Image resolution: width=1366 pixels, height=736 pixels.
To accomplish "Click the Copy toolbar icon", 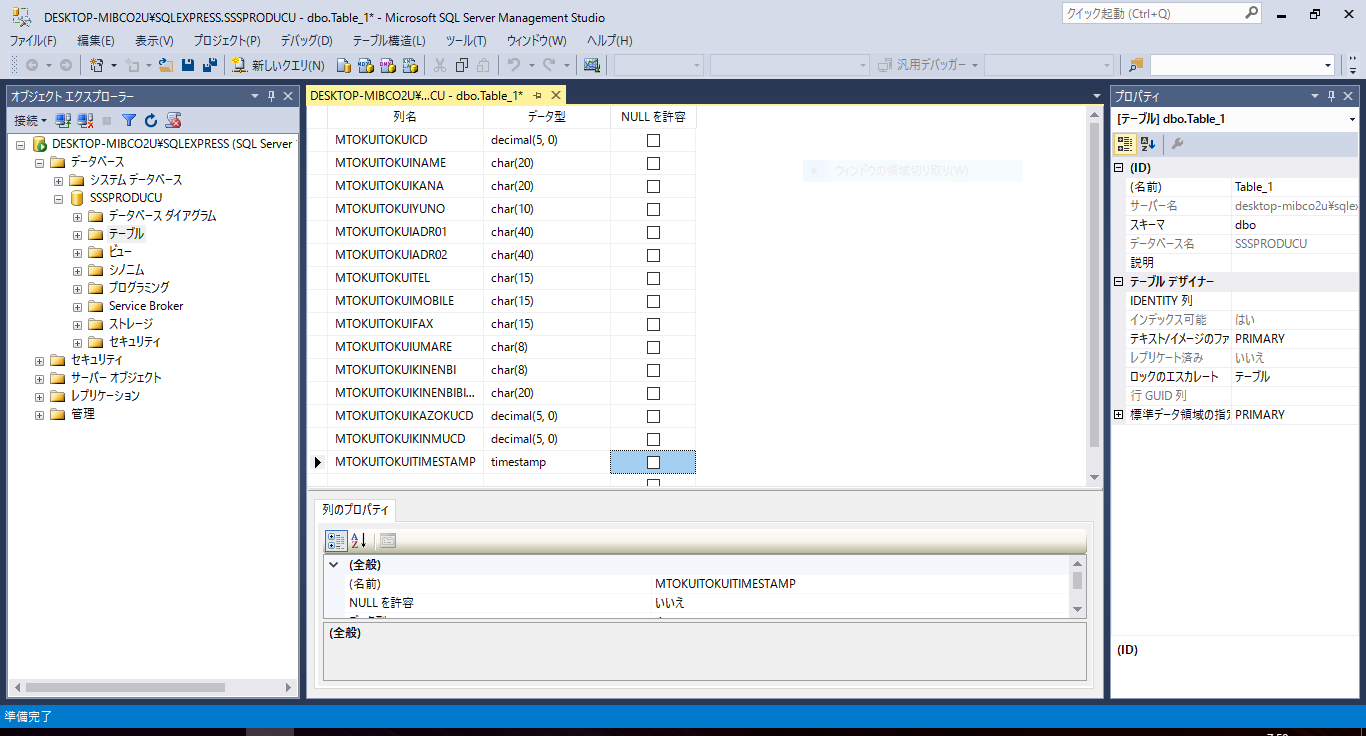I will [462, 65].
